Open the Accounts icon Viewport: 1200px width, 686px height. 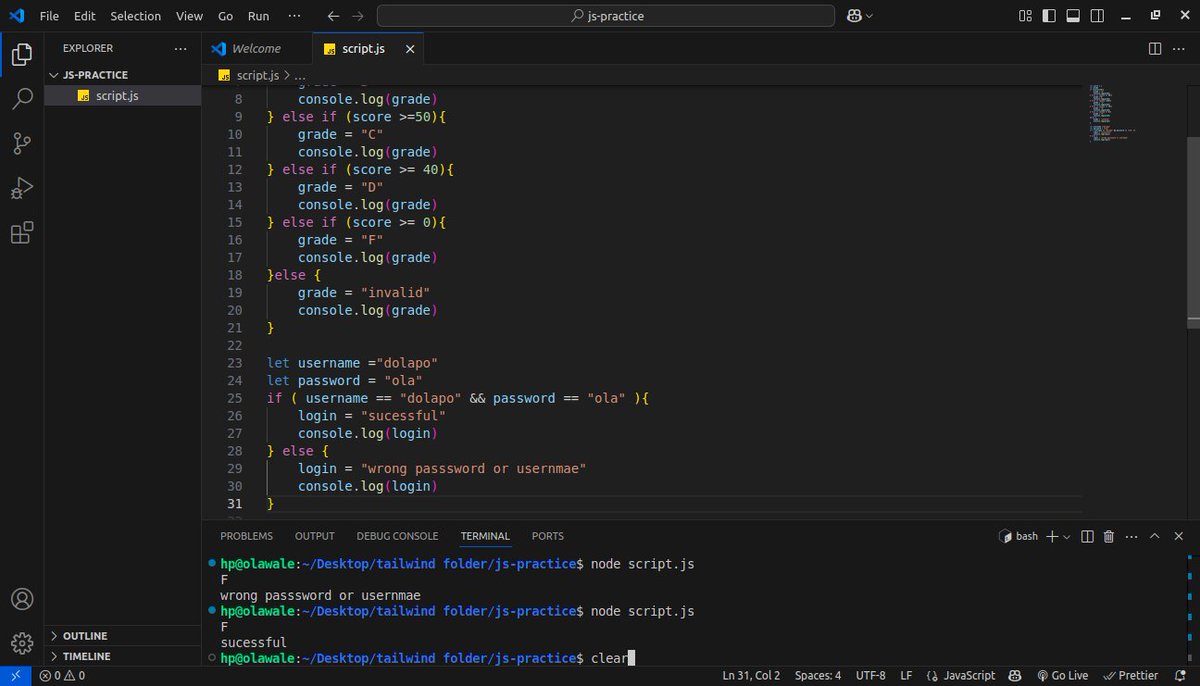(x=22, y=598)
